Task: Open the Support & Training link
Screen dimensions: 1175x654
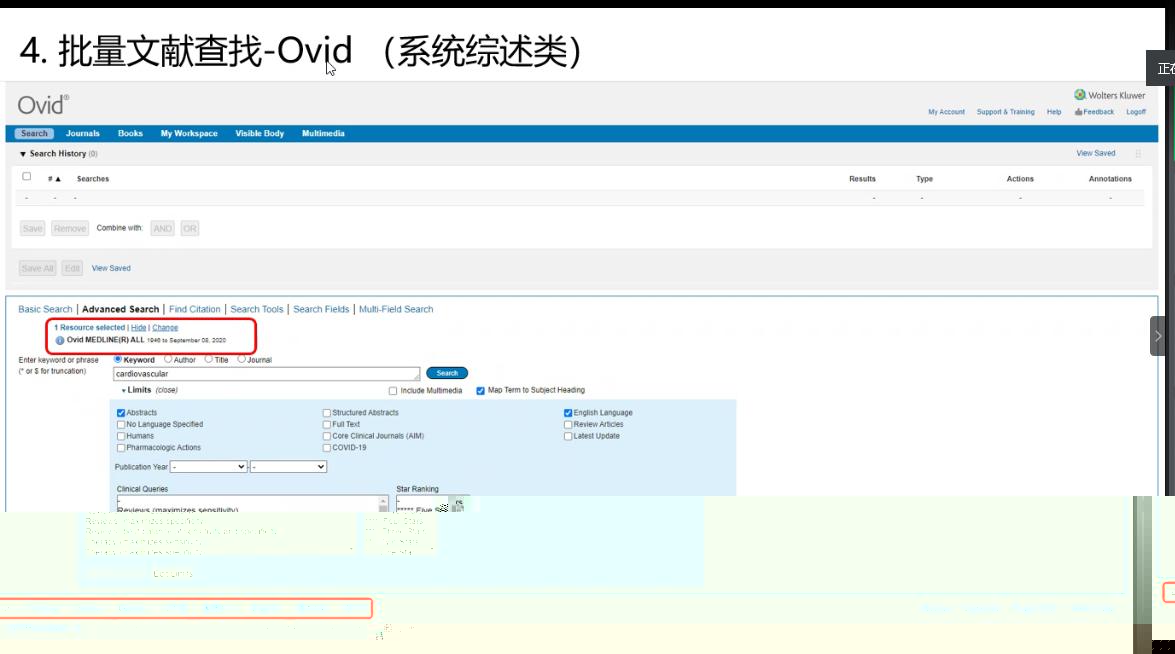Action: [1006, 112]
